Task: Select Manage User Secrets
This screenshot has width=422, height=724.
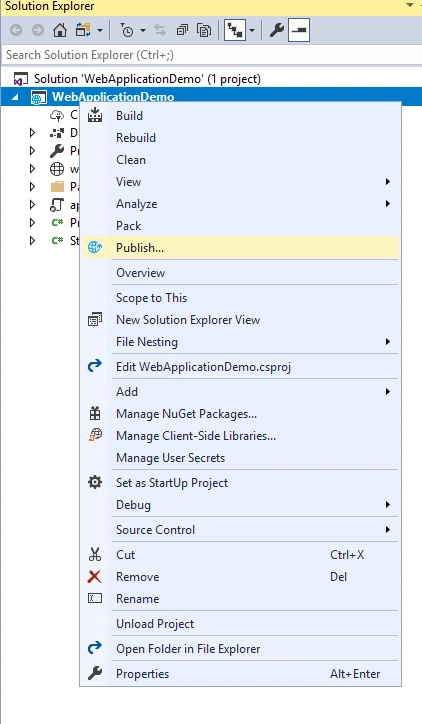Action: click(x=240, y=458)
